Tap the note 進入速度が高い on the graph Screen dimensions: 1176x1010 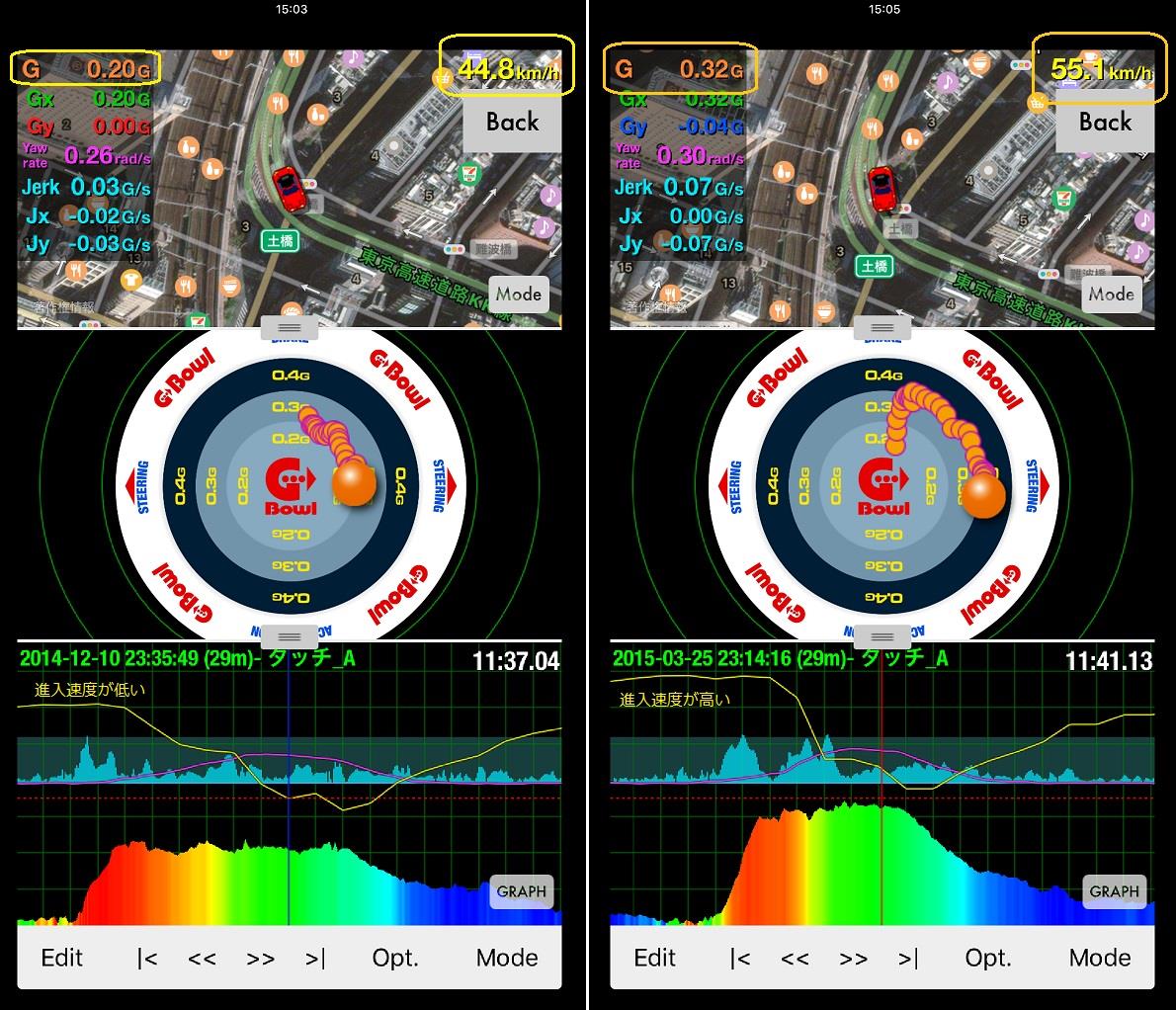click(675, 700)
